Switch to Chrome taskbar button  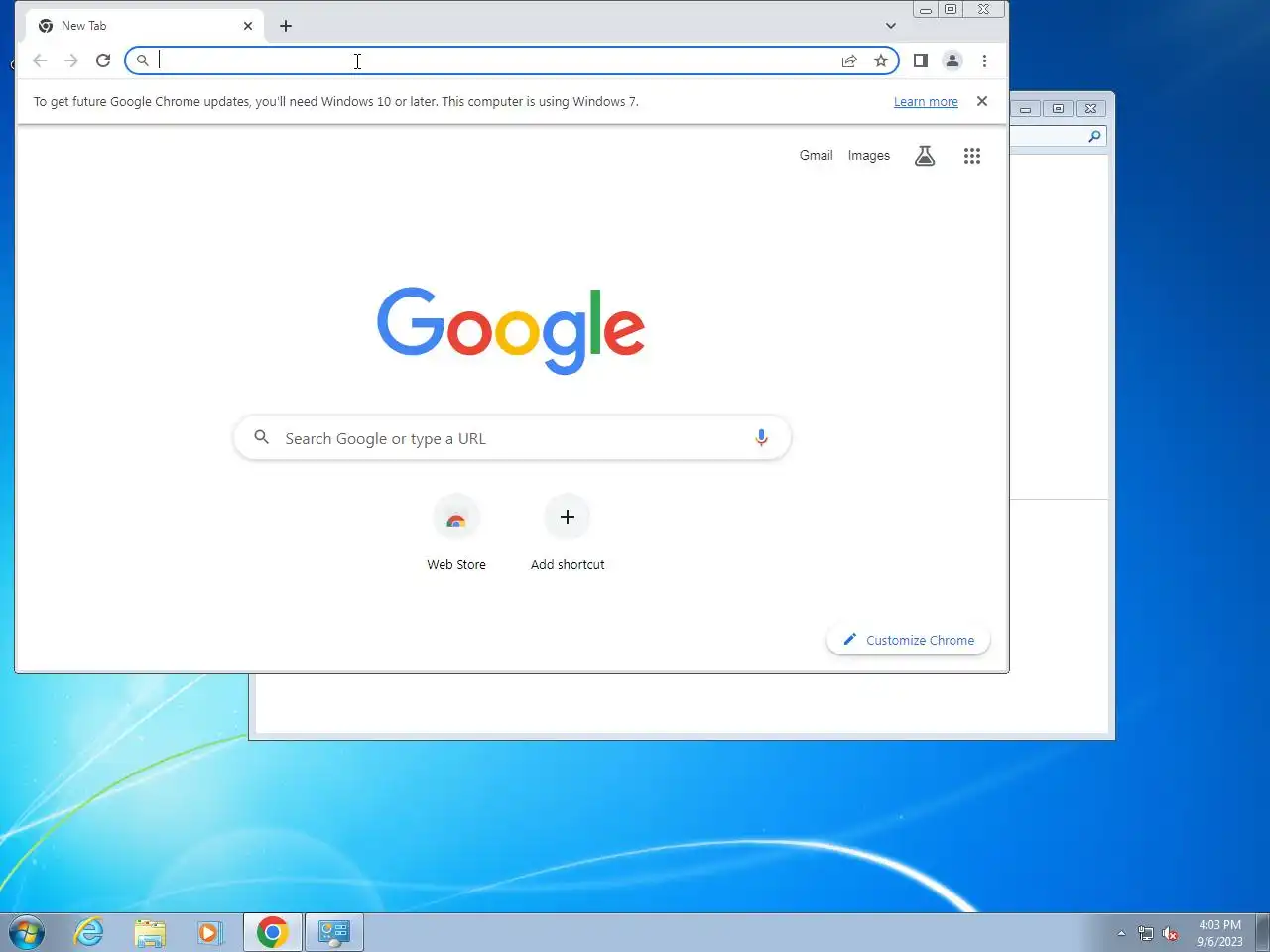tap(273, 932)
